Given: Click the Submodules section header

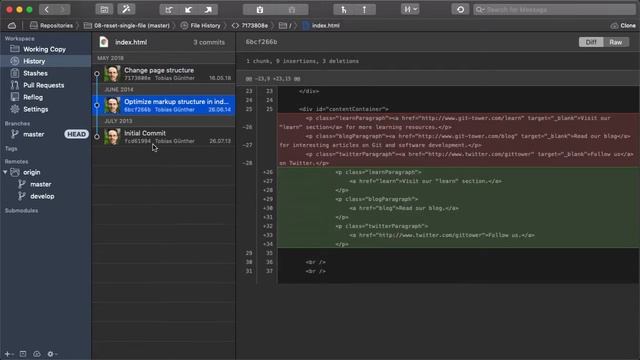Looking at the screenshot, I should tap(22, 211).
